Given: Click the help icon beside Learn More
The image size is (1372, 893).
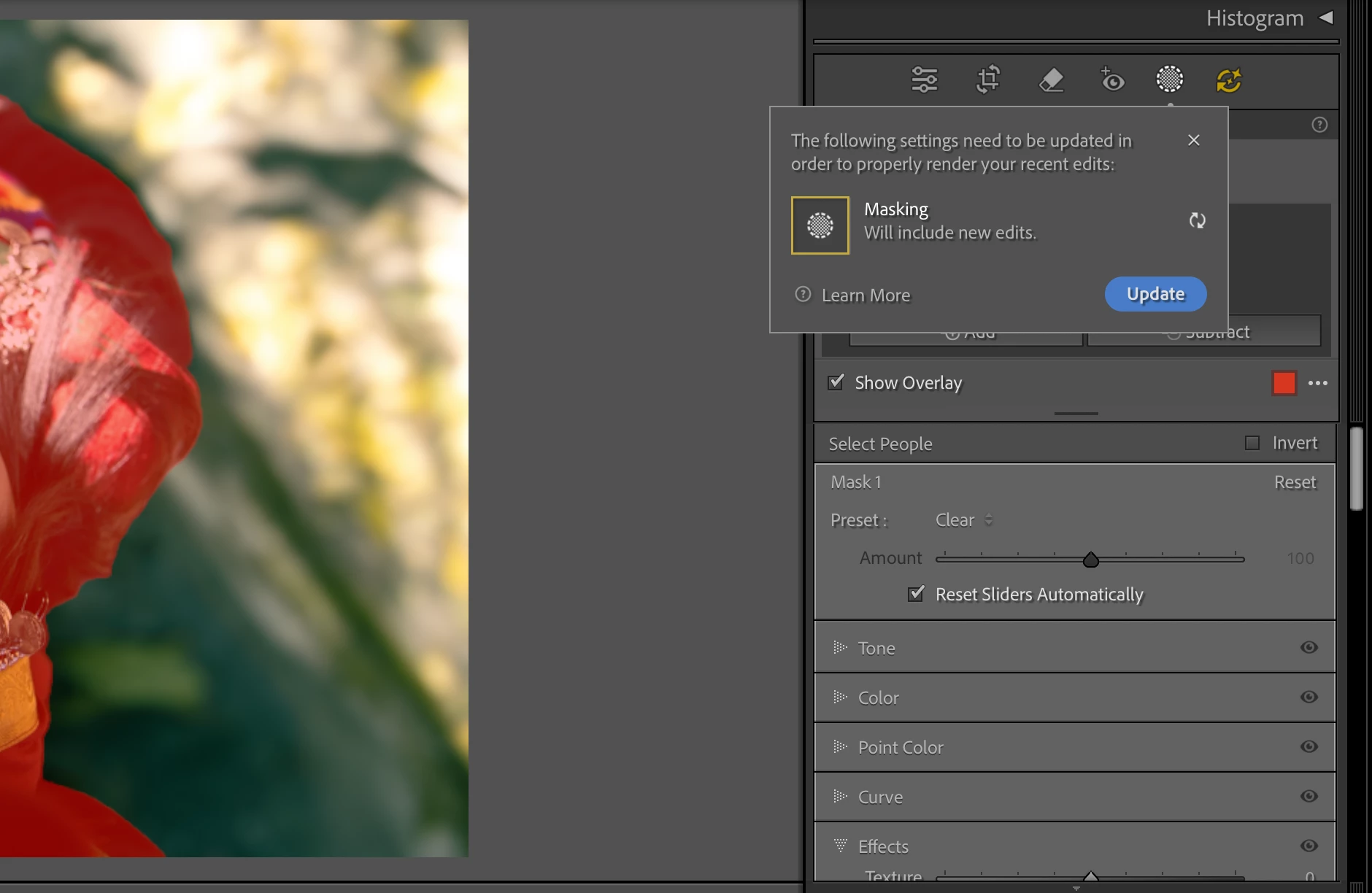Looking at the screenshot, I should click(803, 294).
